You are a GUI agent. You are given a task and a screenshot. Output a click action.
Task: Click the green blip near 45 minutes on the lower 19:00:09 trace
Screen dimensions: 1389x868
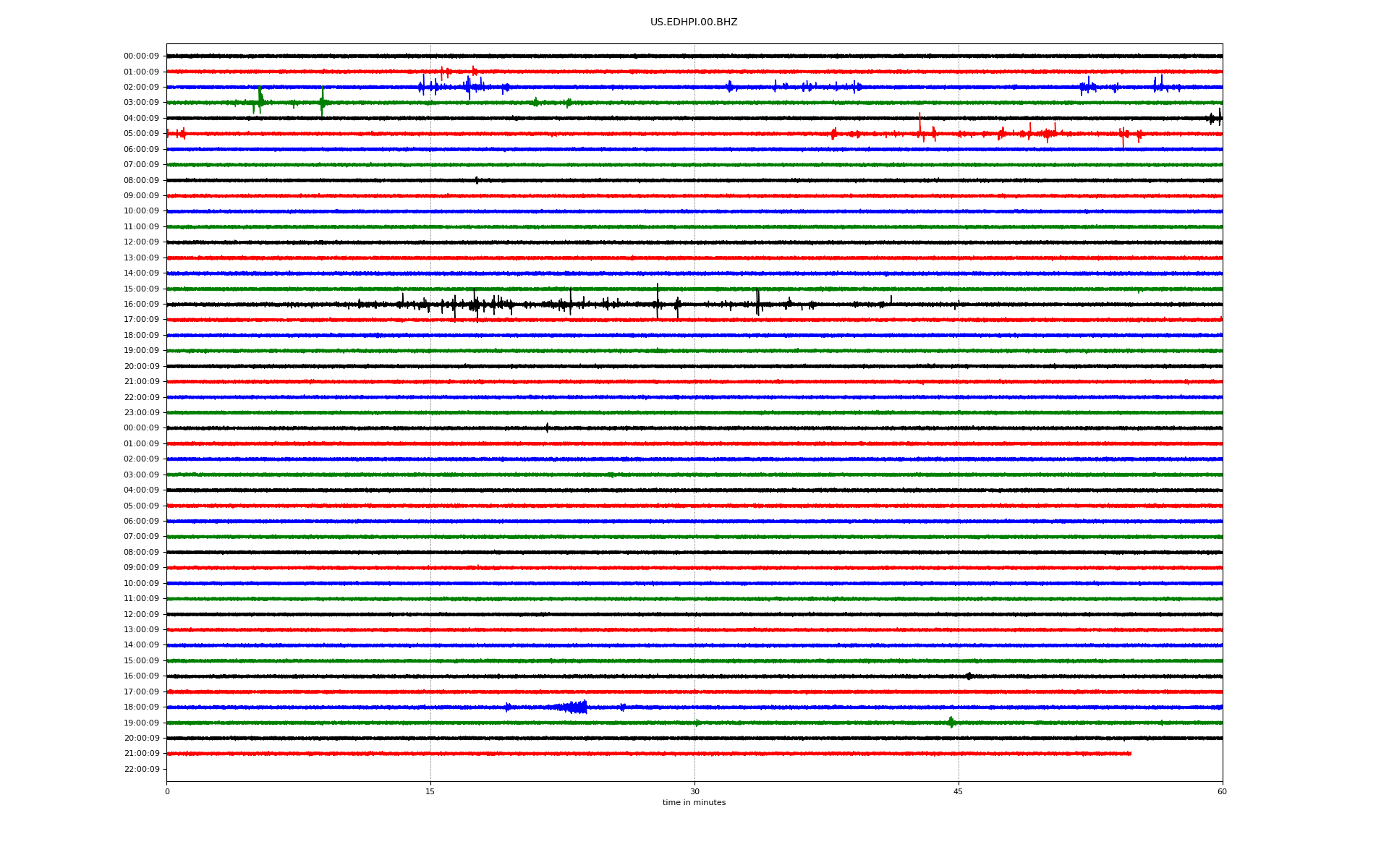951,722
